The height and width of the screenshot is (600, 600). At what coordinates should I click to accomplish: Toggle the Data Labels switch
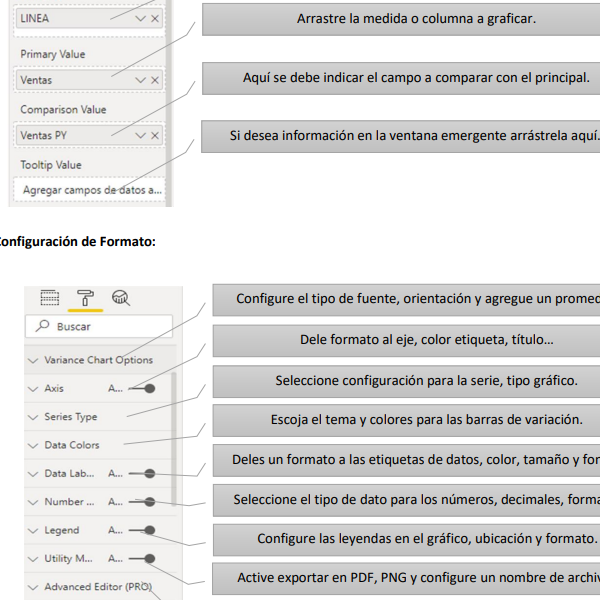[142, 474]
